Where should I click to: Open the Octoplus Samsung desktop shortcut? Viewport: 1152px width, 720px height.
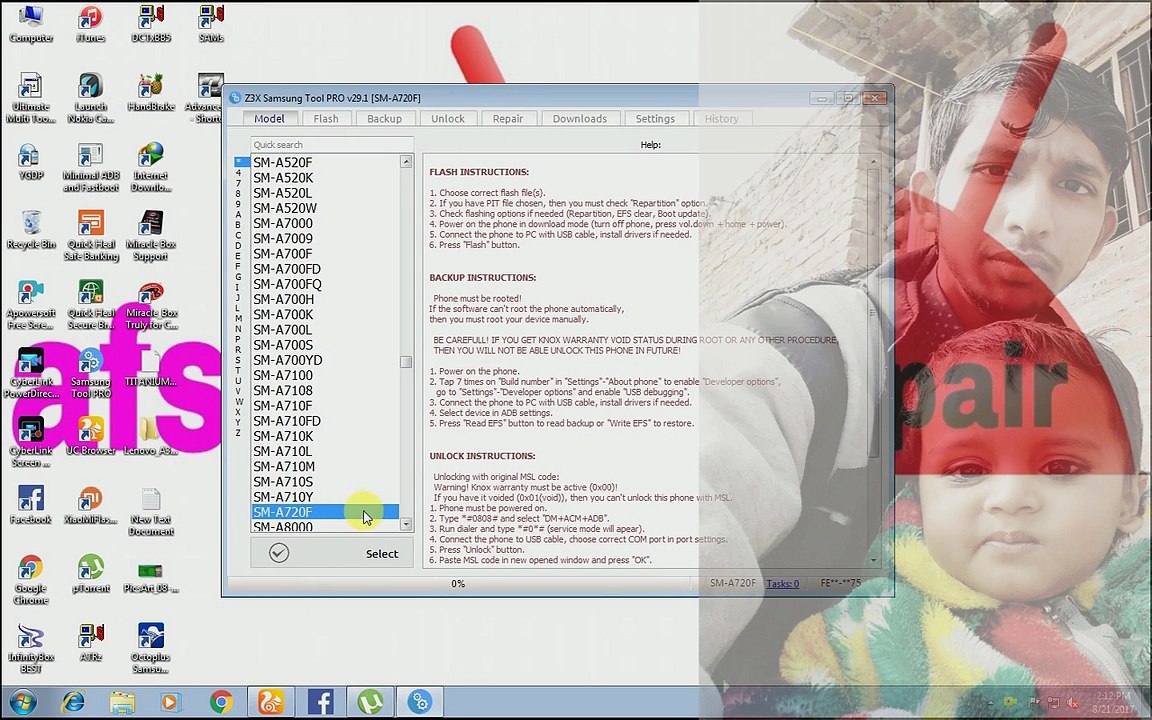tap(151, 648)
